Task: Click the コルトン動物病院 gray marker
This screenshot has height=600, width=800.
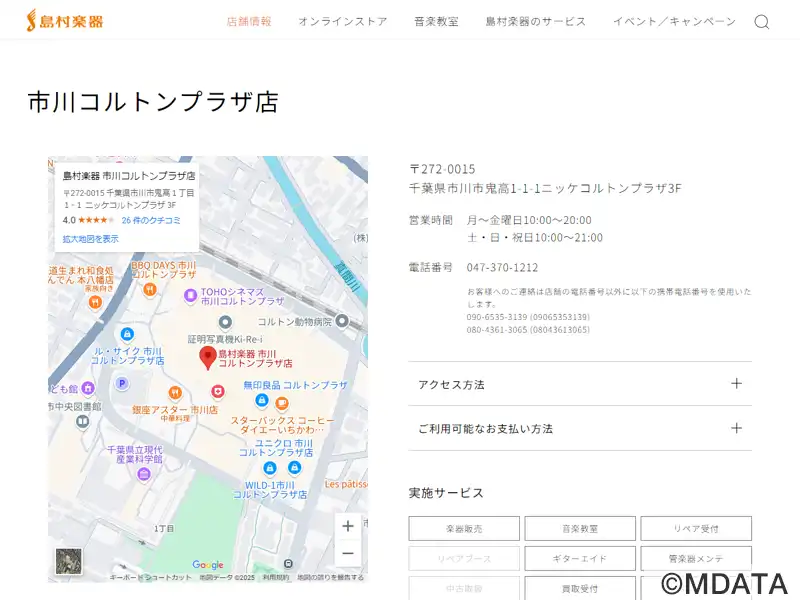Action: [x=342, y=321]
